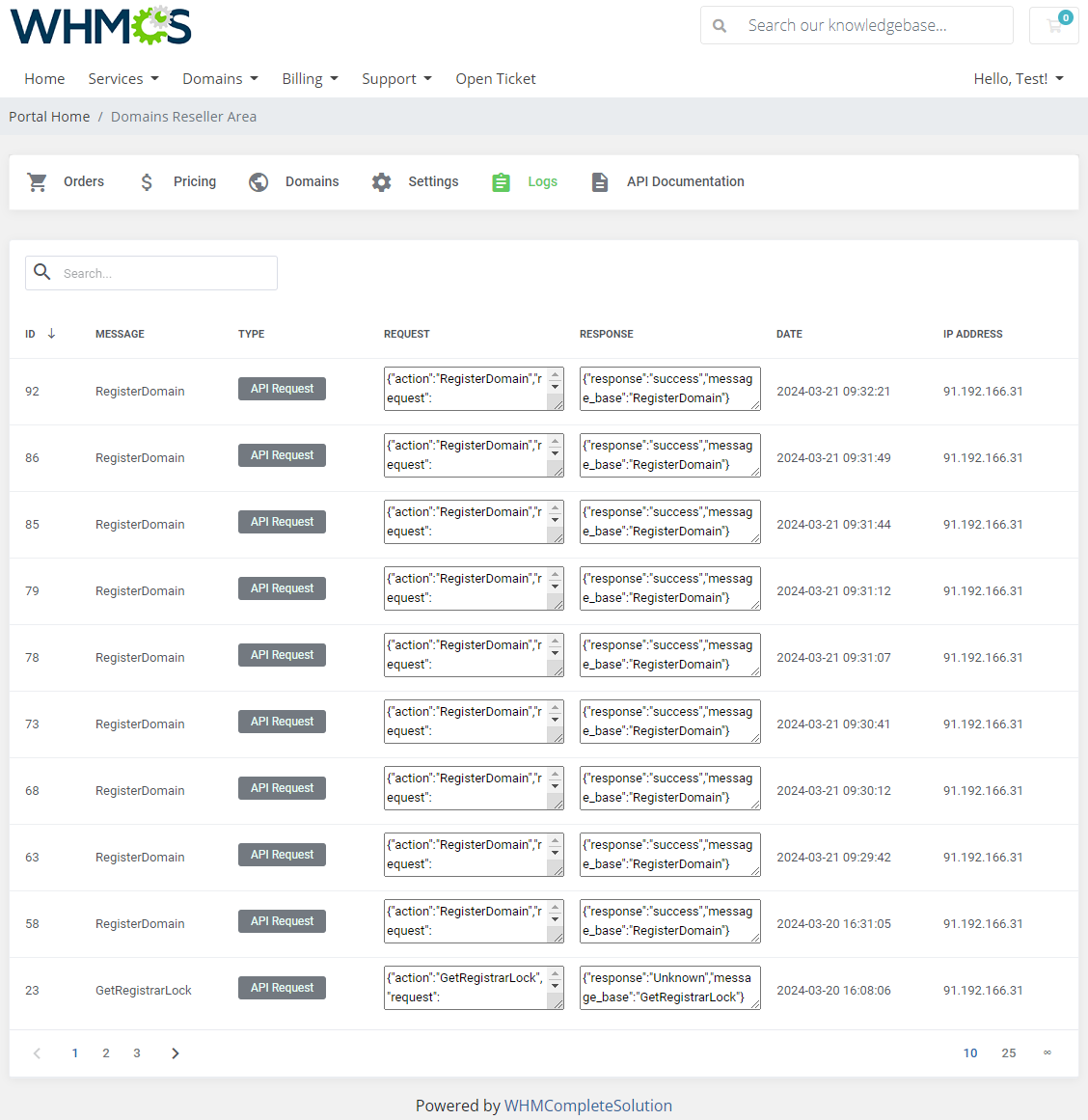The image size is (1088, 1120).
Task: Select the green Logs clipboard icon
Action: 501,181
